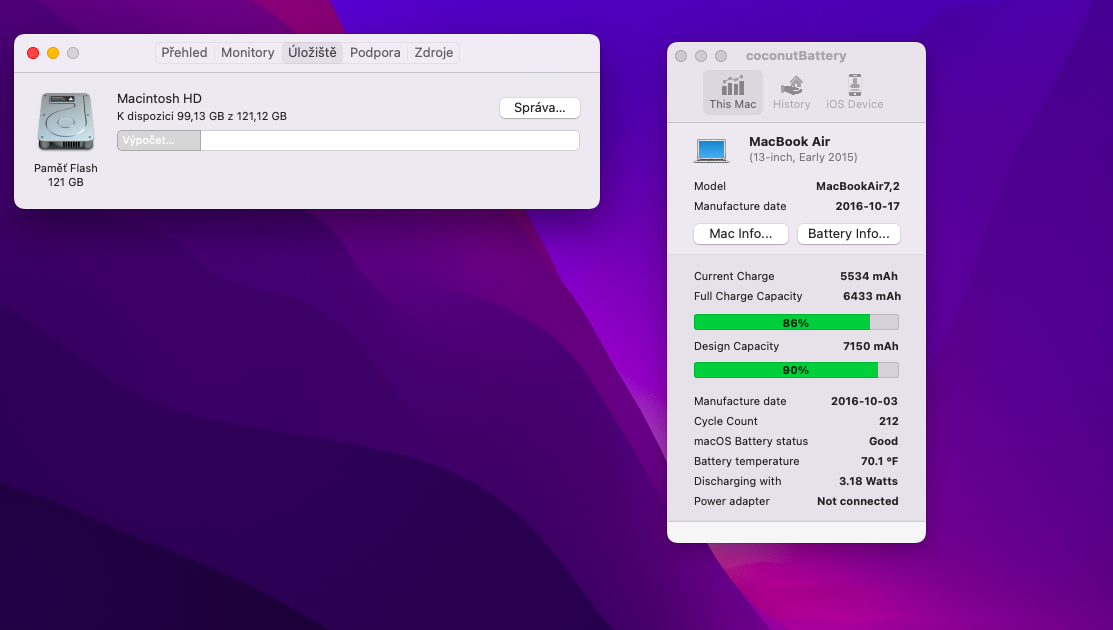Open Mac Info... details
The image size is (1113, 630).
click(740, 234)
